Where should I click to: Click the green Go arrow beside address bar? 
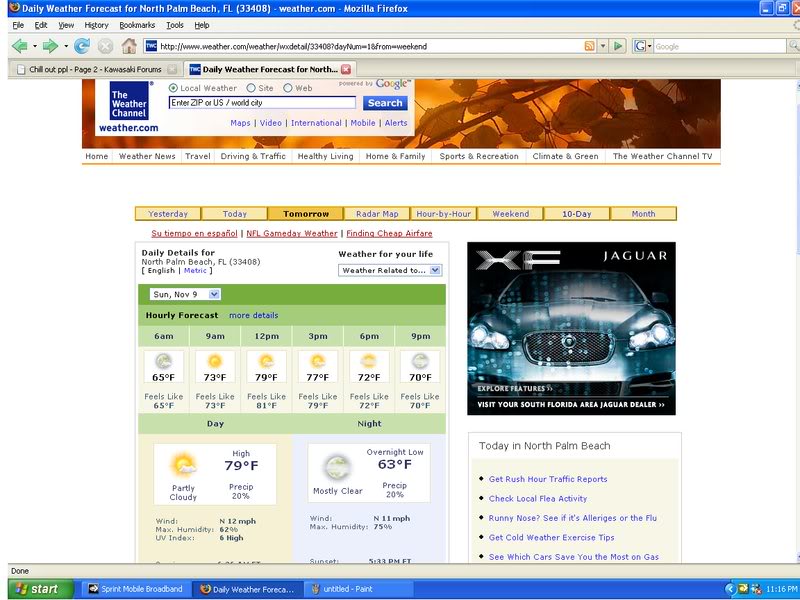pyautogui.click(x=618, y=46)
